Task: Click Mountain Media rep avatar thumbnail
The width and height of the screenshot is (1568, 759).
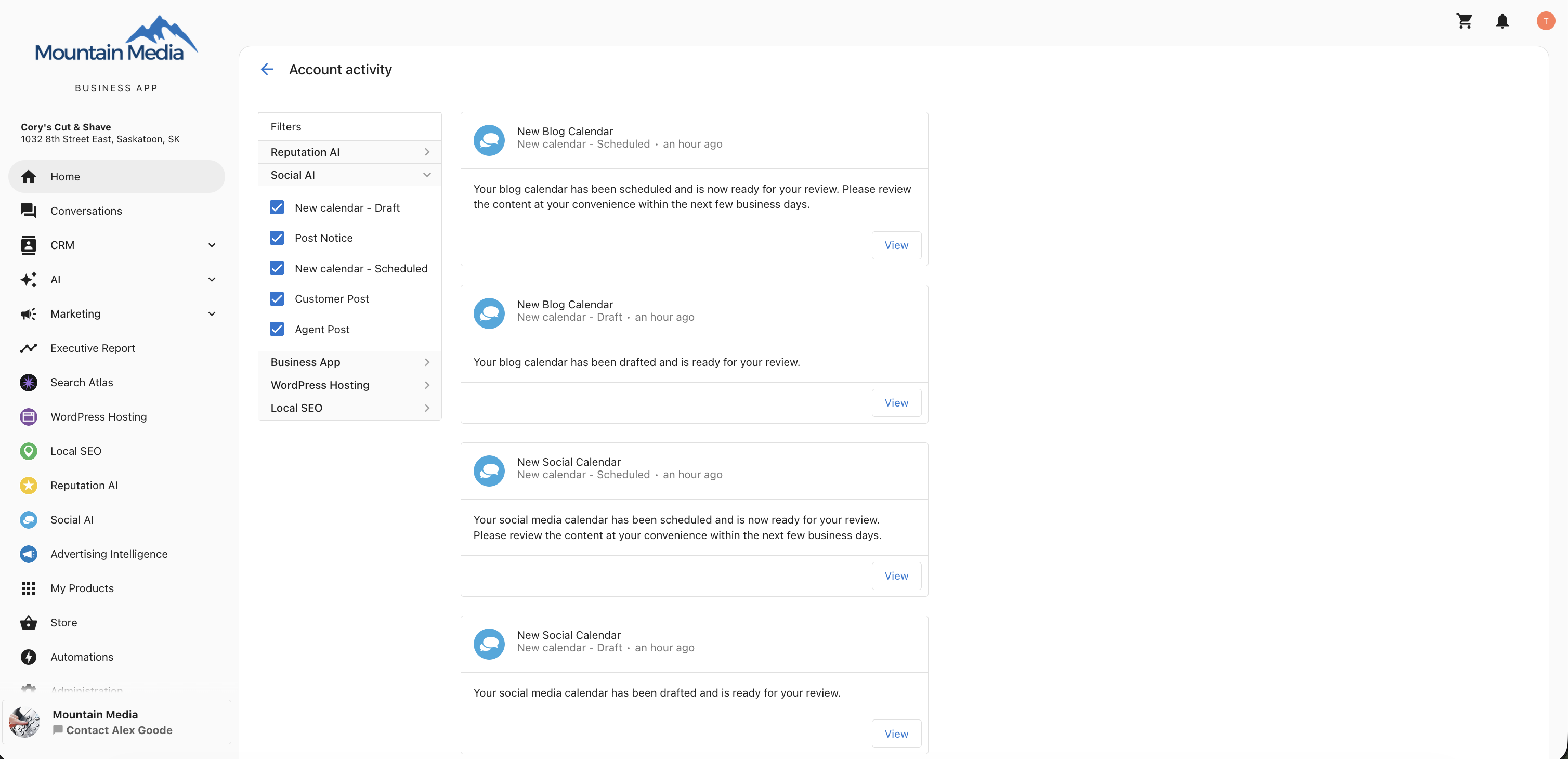Action: click(24, 722)
